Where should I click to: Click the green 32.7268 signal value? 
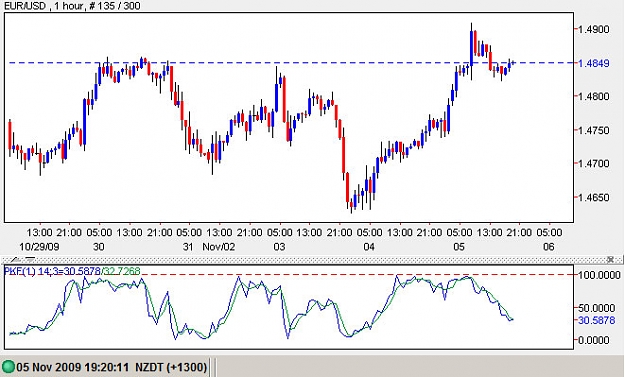point(122,271)
